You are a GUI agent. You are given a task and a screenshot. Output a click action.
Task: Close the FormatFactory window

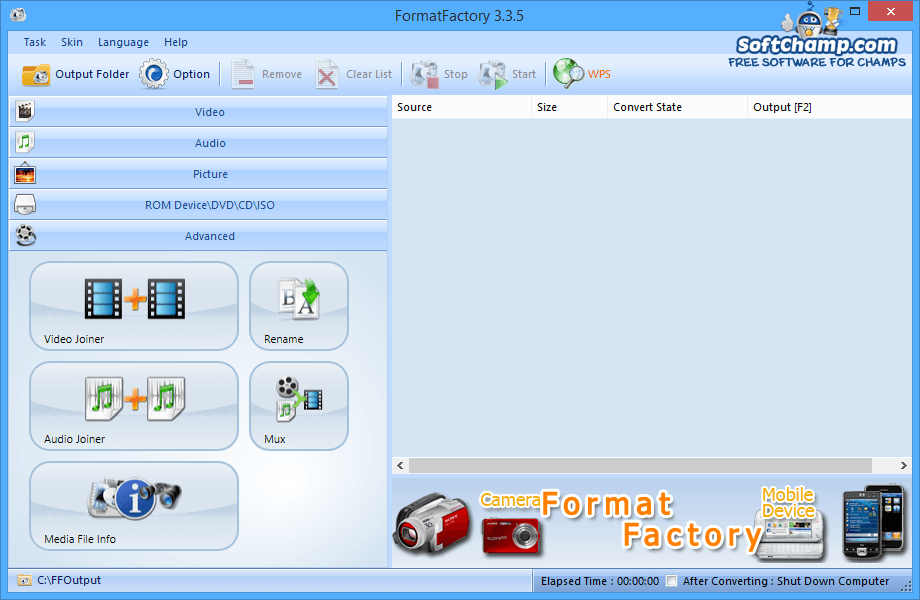[x=890, y=11]
